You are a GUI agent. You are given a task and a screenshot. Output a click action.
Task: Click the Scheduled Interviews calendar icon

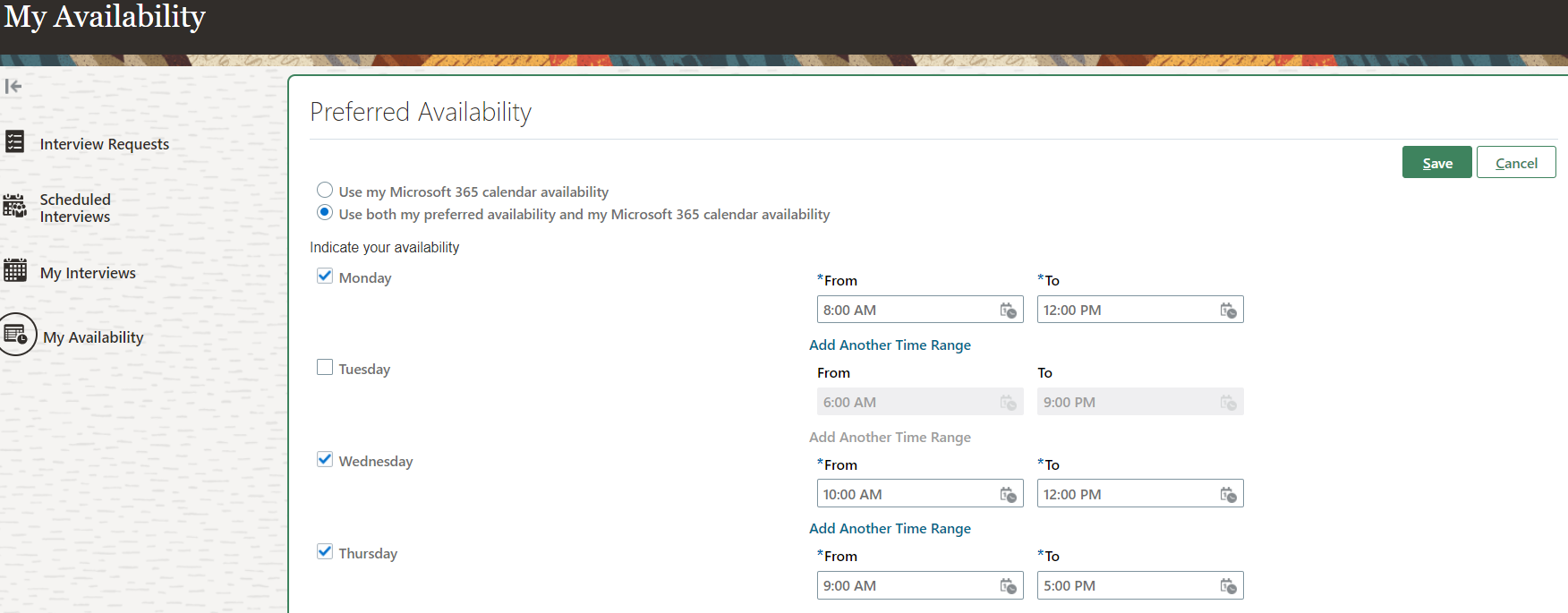coord(15,207)
